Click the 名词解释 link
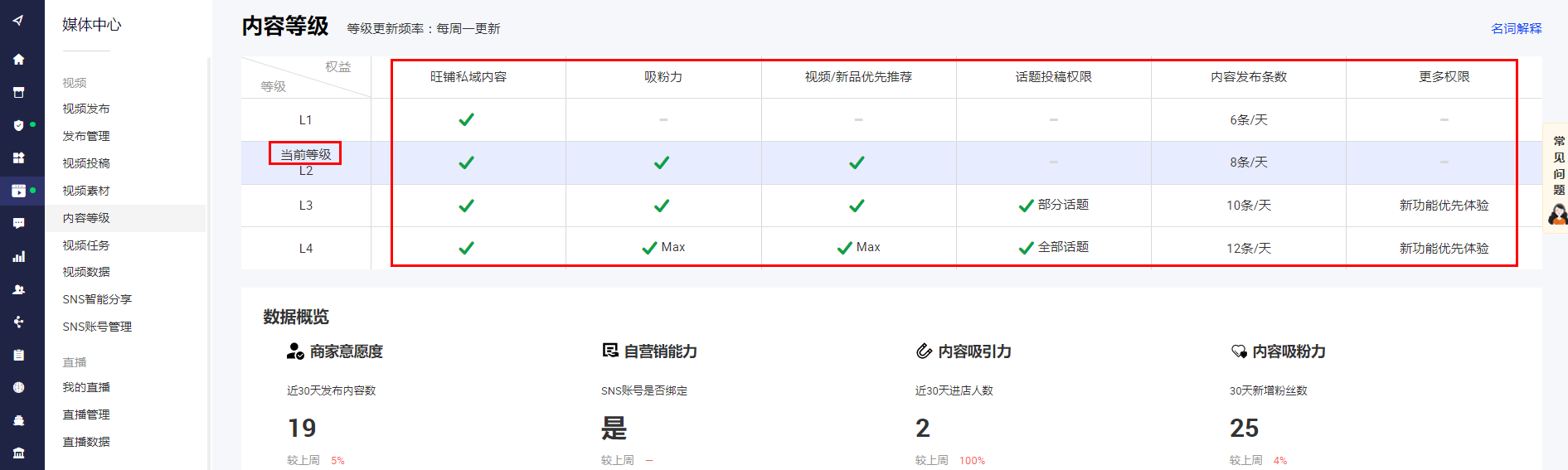The width and height of the screenshot is (1568, 470). 1516,28
